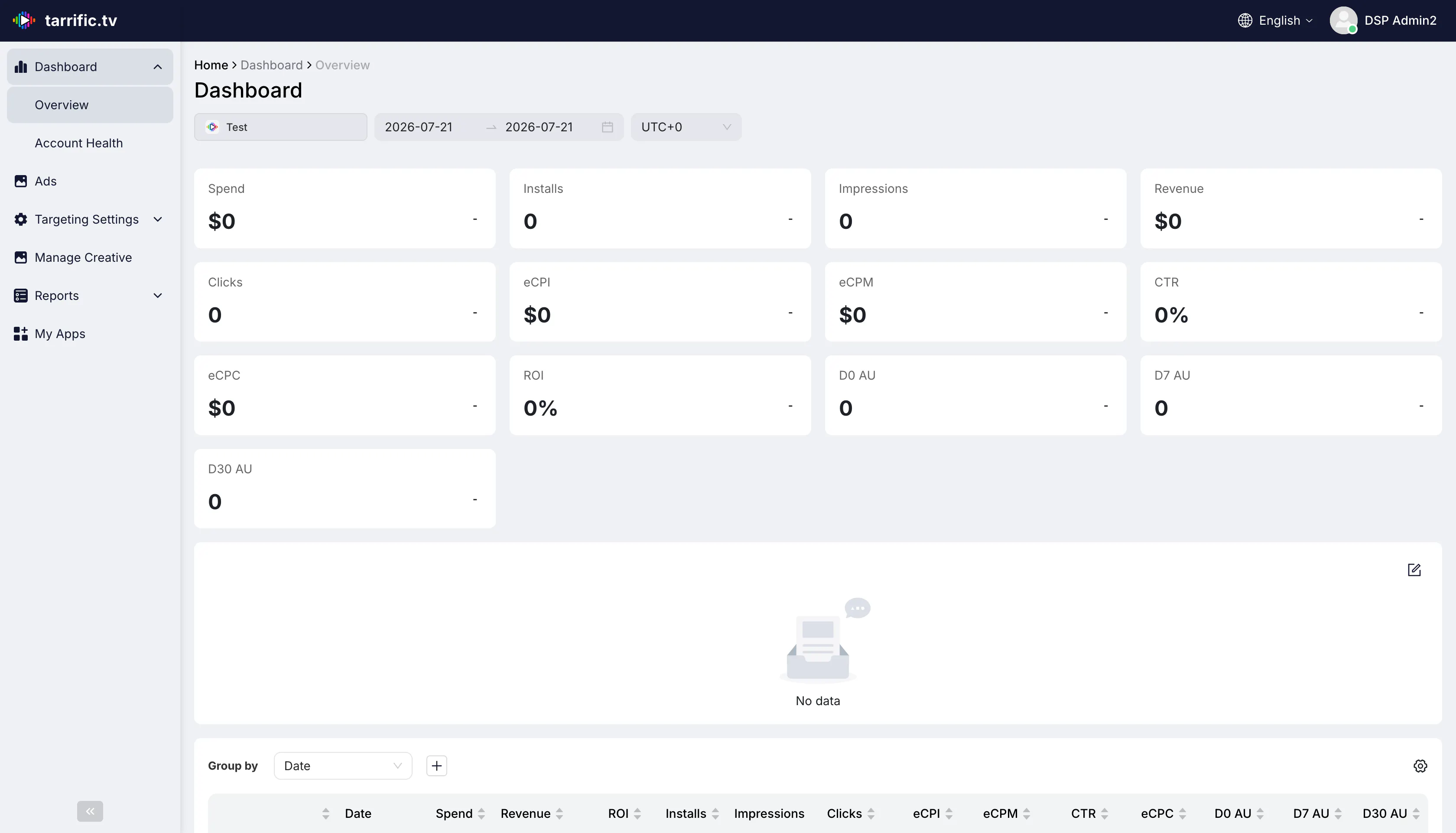Click the Targeting Settings gear icon

21,220
